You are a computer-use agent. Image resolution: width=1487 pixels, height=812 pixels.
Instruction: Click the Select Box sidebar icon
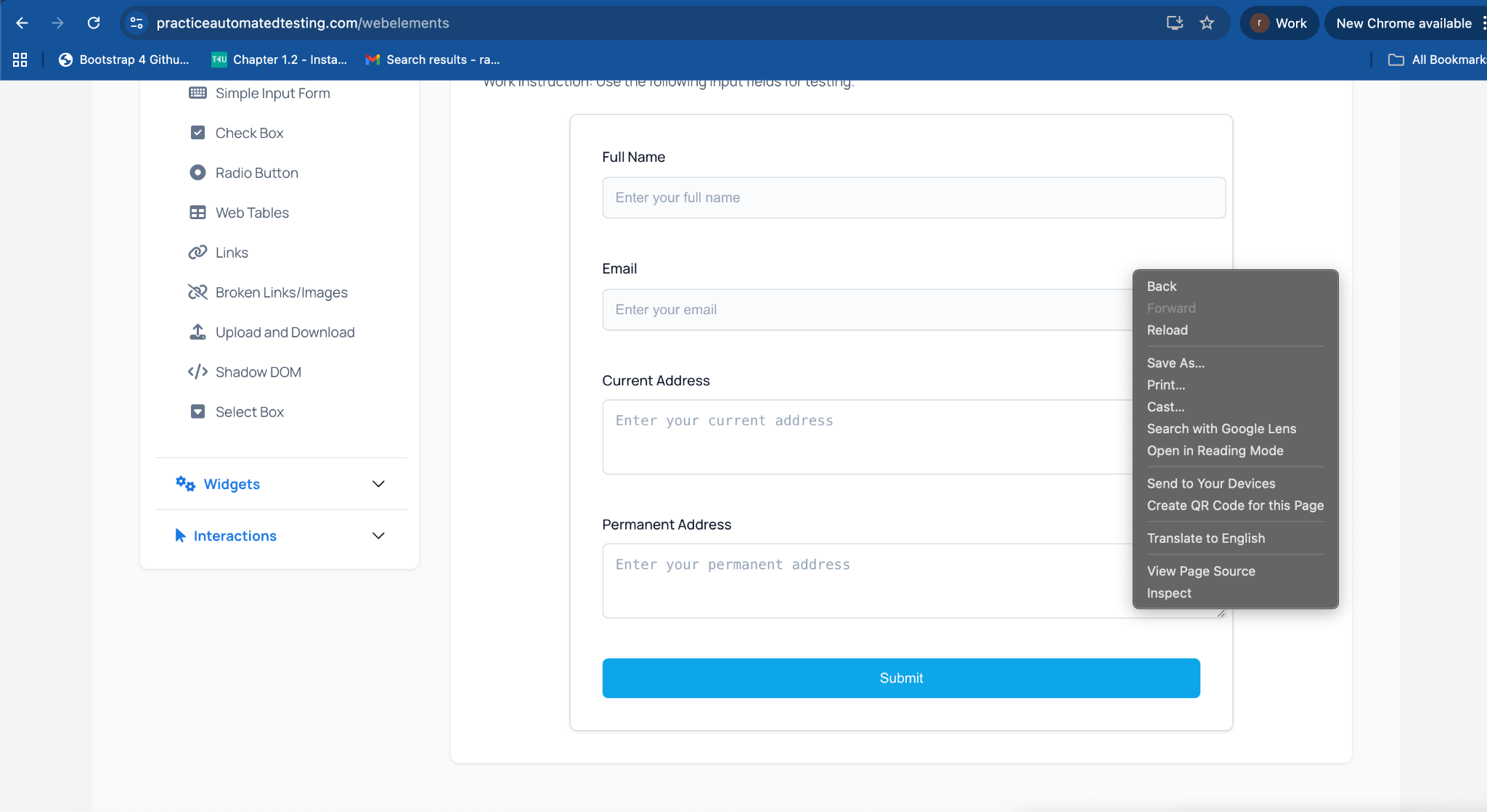pos(197,412)
